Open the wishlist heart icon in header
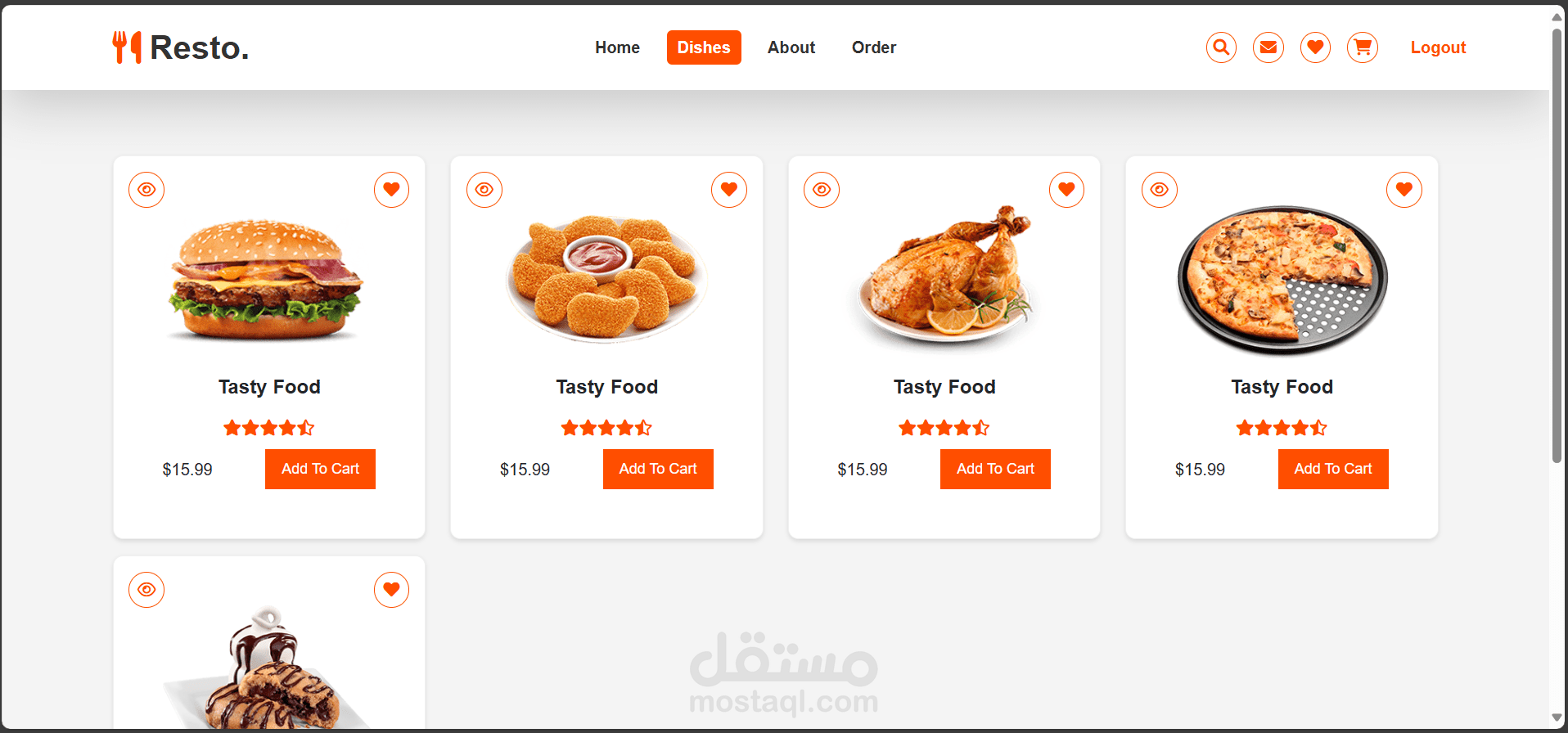The image size is (1568, 733). click(1315, 47)
